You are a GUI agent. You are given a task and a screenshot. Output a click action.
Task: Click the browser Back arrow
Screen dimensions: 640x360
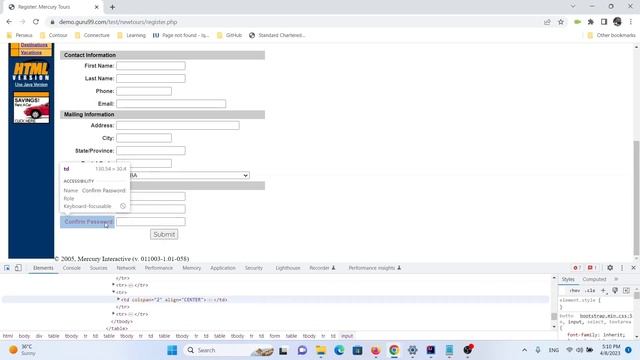(9, 22)
